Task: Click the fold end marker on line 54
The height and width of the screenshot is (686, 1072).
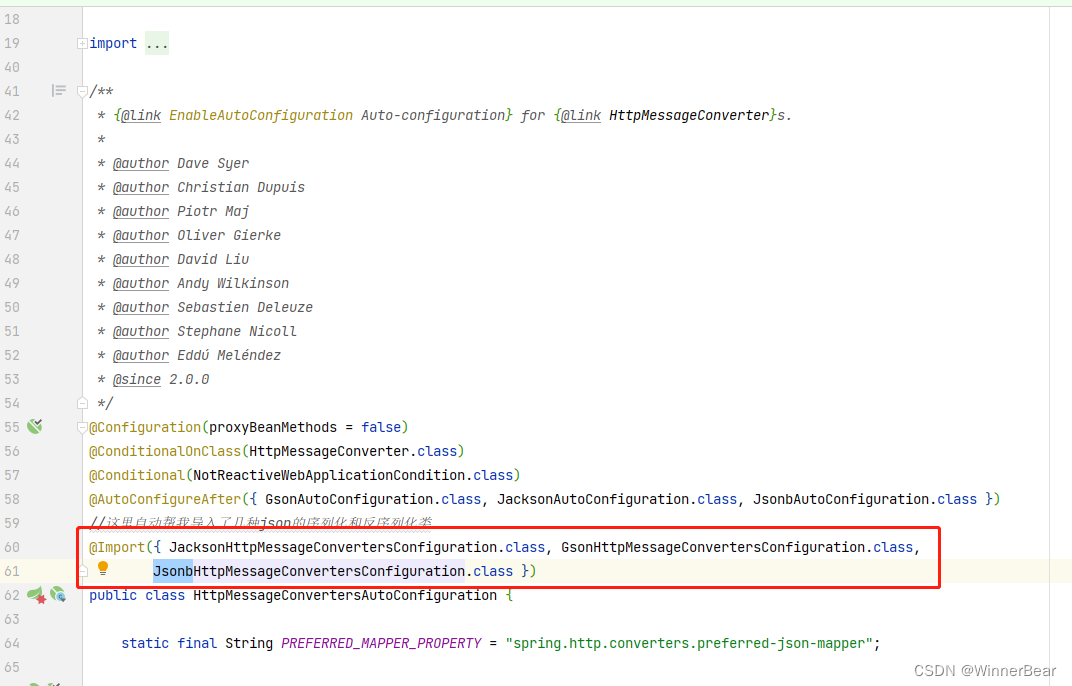Action: point(82,403)
